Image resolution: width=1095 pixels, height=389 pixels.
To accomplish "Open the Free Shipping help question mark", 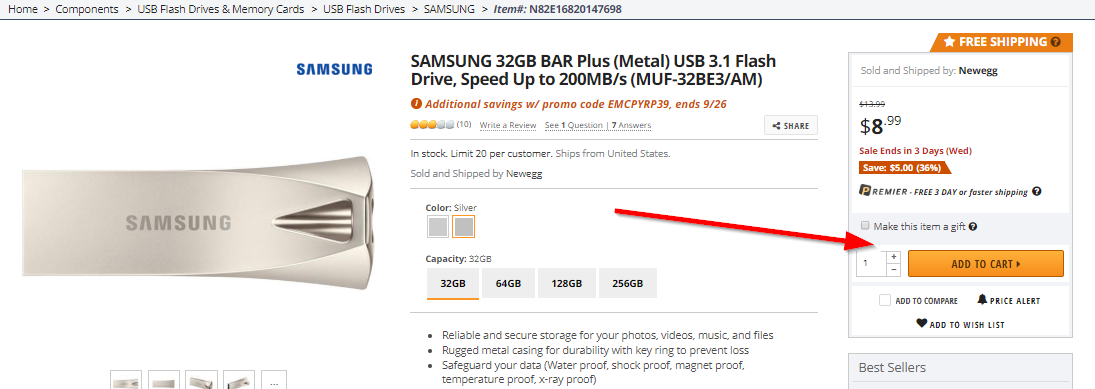I will 1056,42.
